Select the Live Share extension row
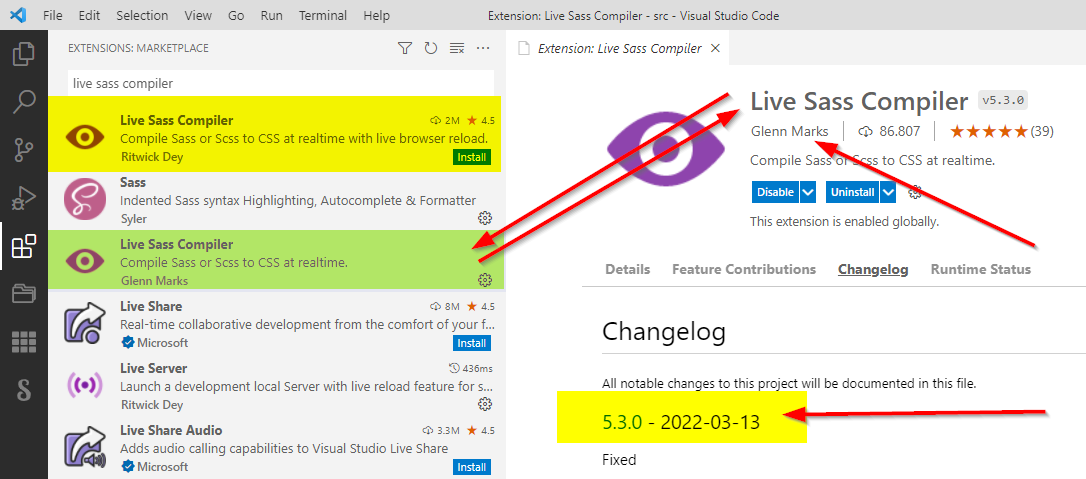This screenshot has width=1086, height=479. pyautogui.click(x=276, y=323)
